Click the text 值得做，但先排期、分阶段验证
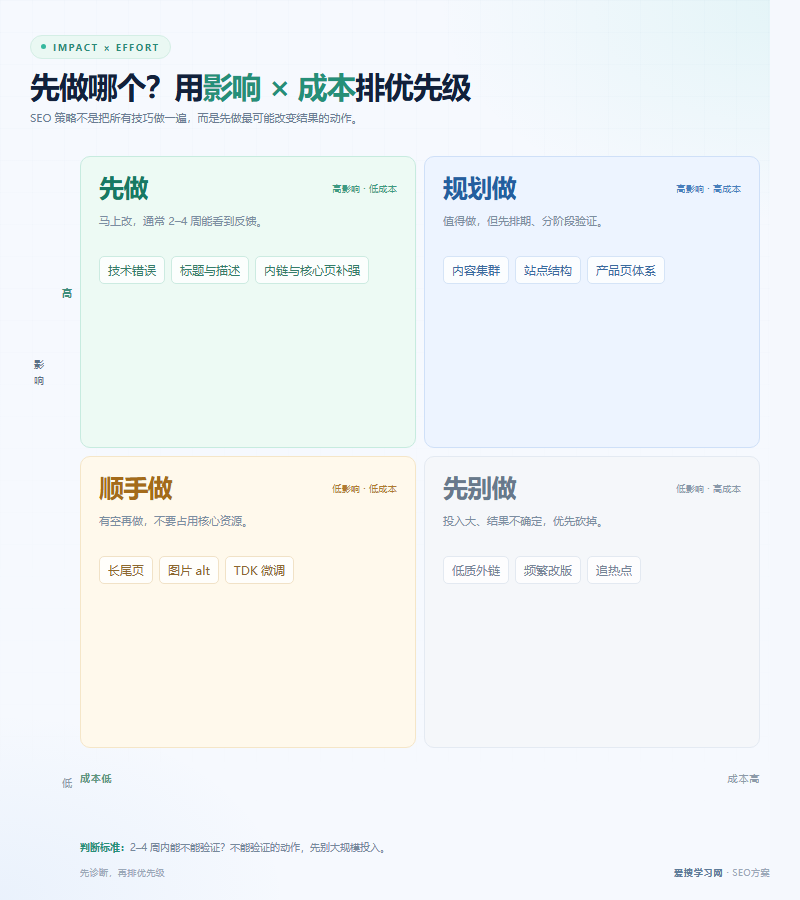Viewport: 800px width, 900px height. (523, 221)
